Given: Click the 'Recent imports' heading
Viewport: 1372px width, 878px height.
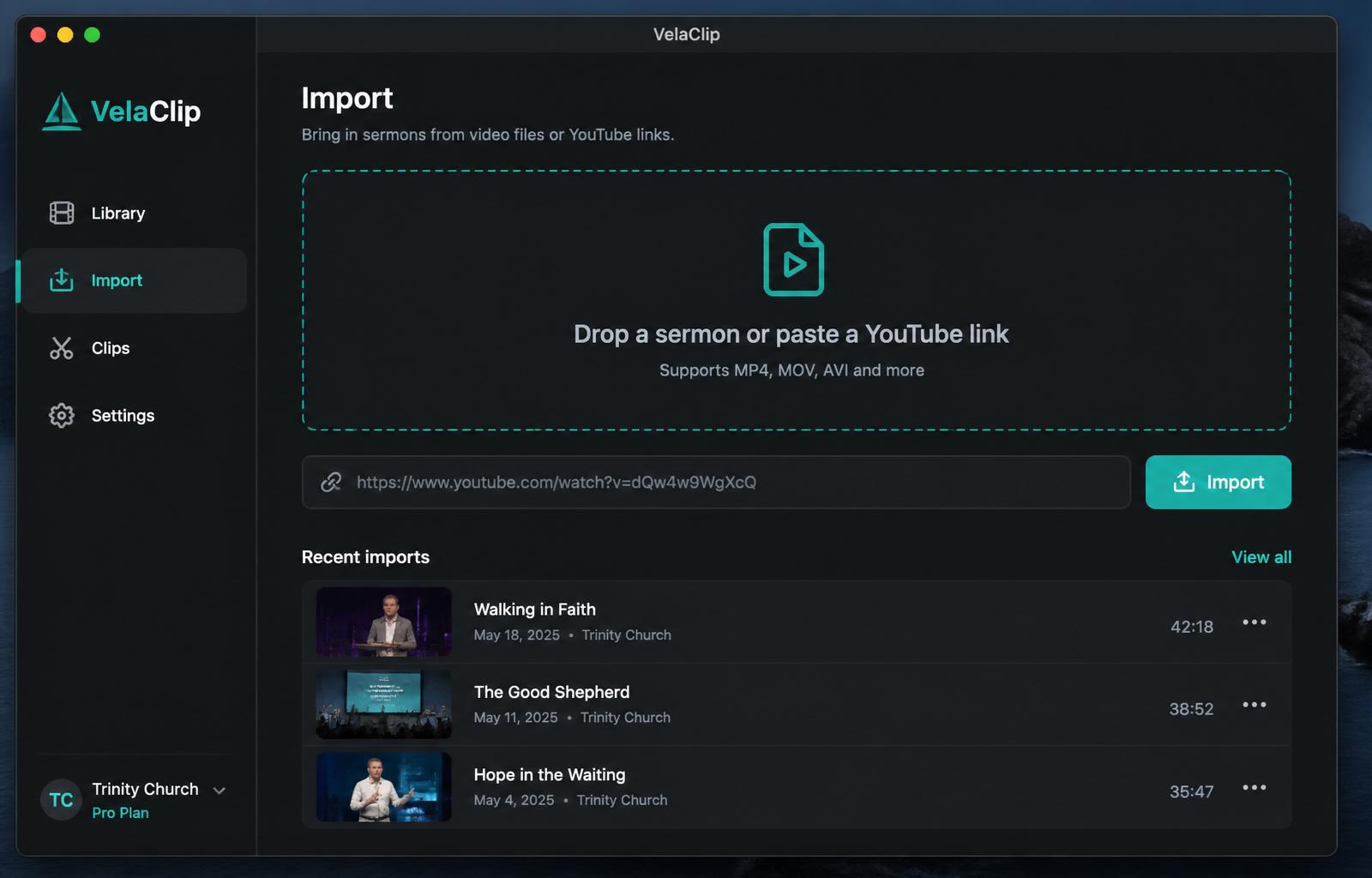Looking at the screenshot, I should [365, 557].
